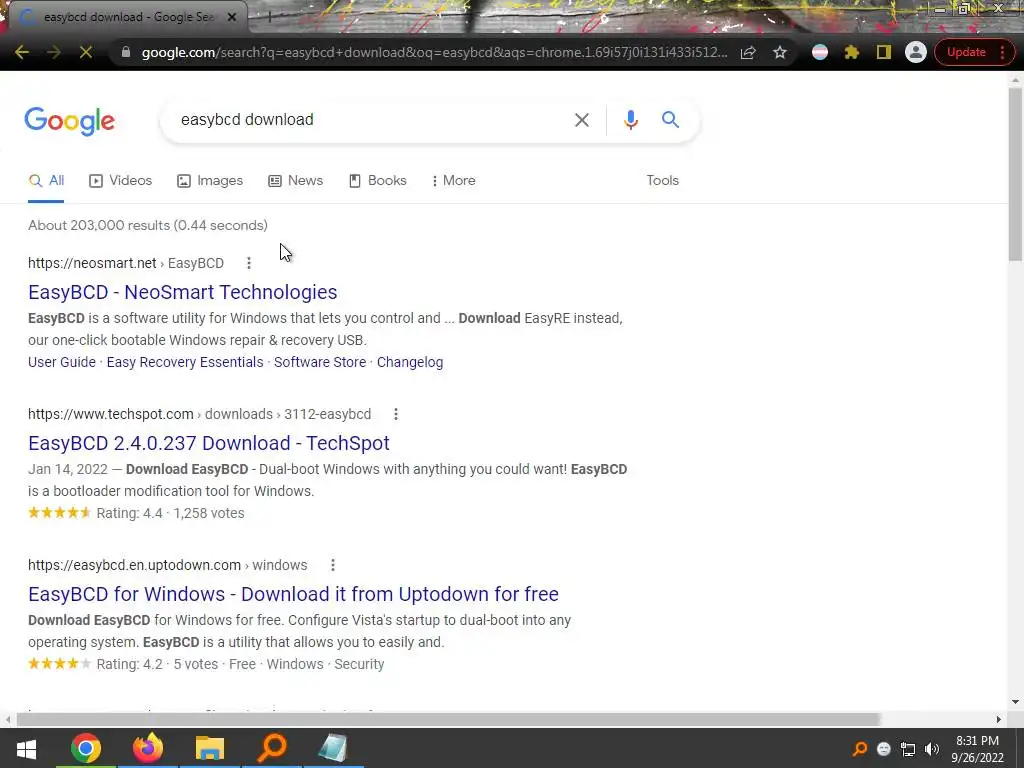Open the Windows Start menu

(26, 748)
